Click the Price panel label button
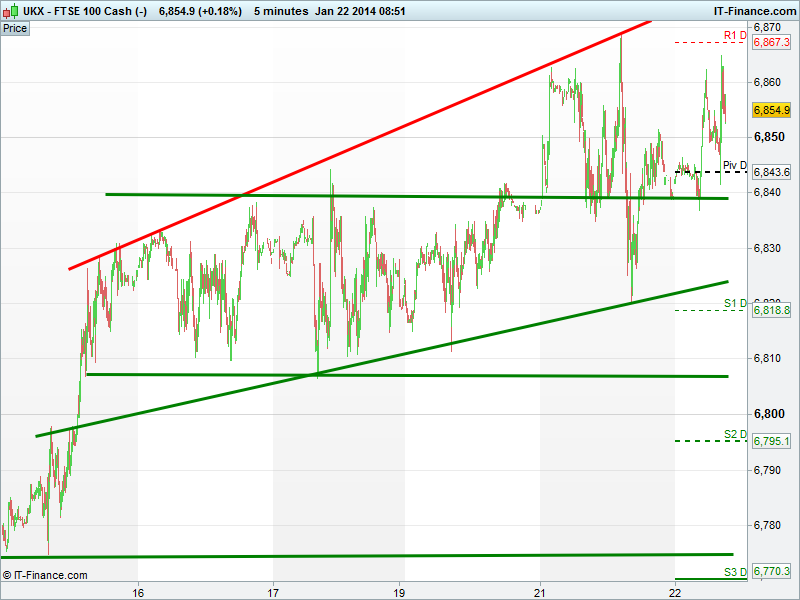 15,29
